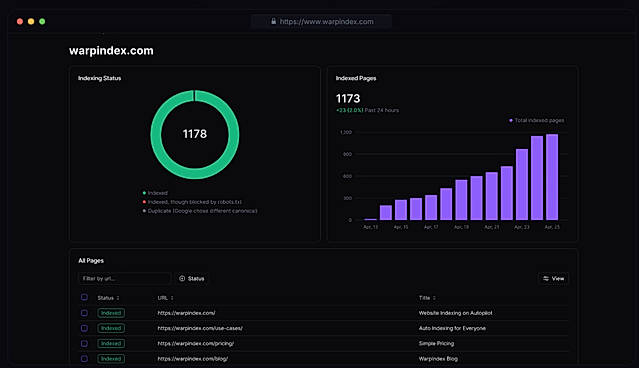Click title 'Website Indexing on Autopilot'
The image size is (639, 368).
(x=455, y=313)
